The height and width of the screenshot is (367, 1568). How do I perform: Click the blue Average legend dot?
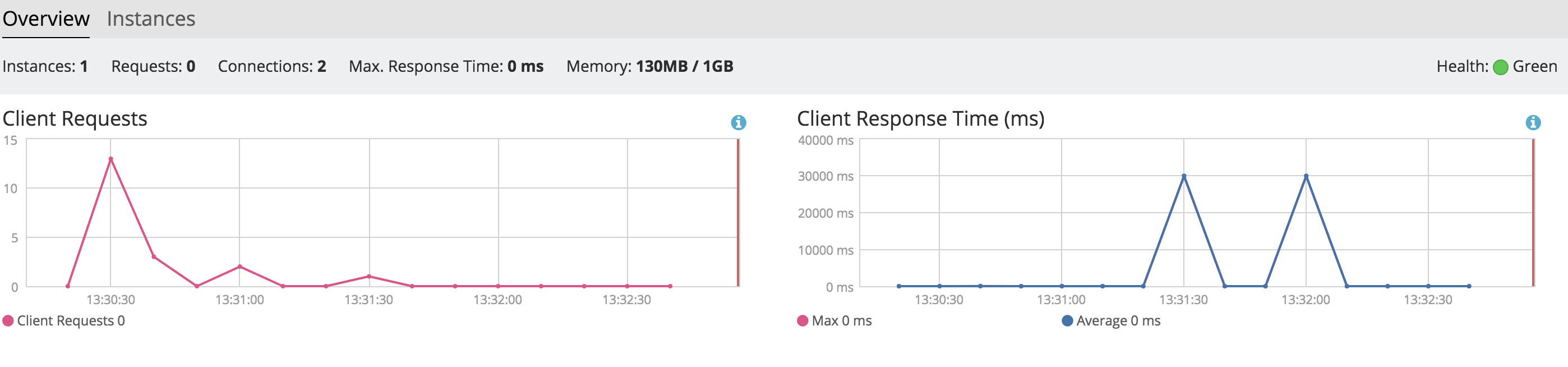click(1067, 321)
